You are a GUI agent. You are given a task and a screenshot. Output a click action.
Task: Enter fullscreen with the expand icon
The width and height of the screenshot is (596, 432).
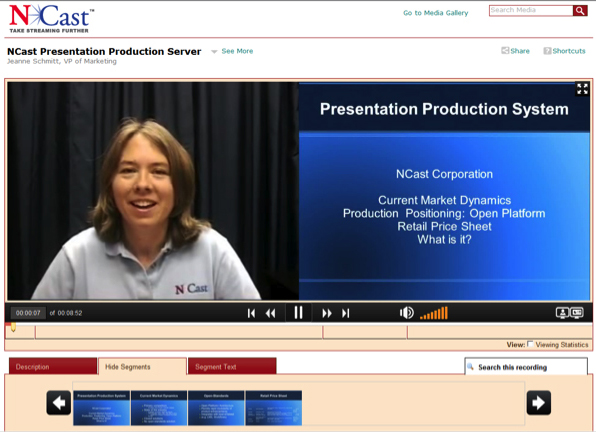tap(582, 89)
